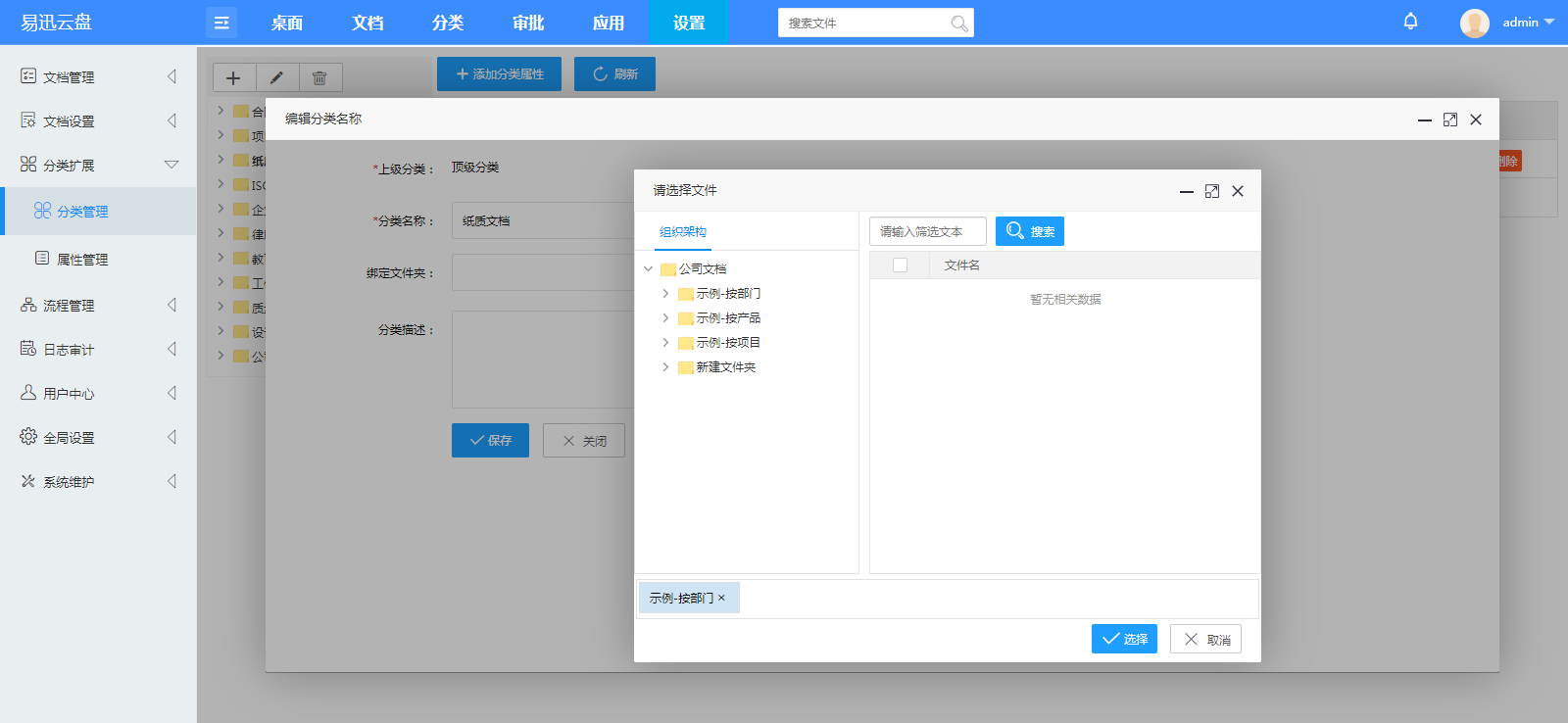Click the 示例-按产品 folder icon

(686, 318)
